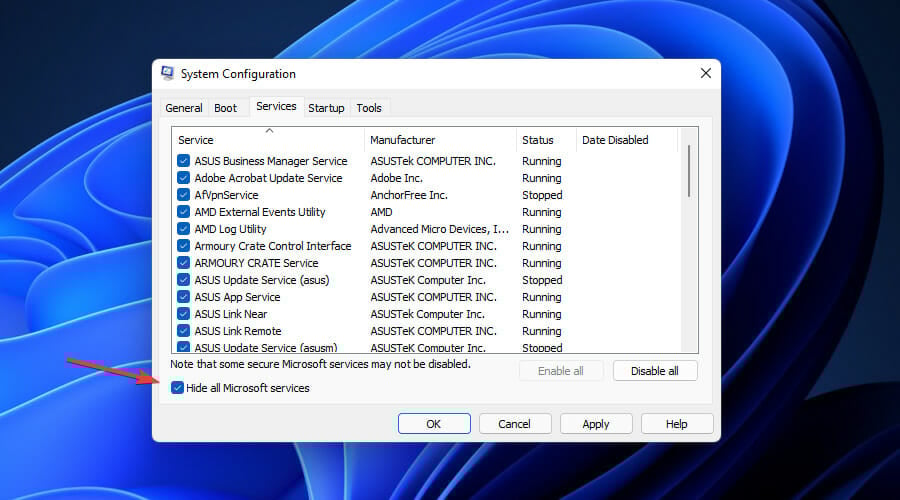Select the AfVpnService row name
Screen dimensions: 900x500
pyautogui.click(x=226, y=195)
